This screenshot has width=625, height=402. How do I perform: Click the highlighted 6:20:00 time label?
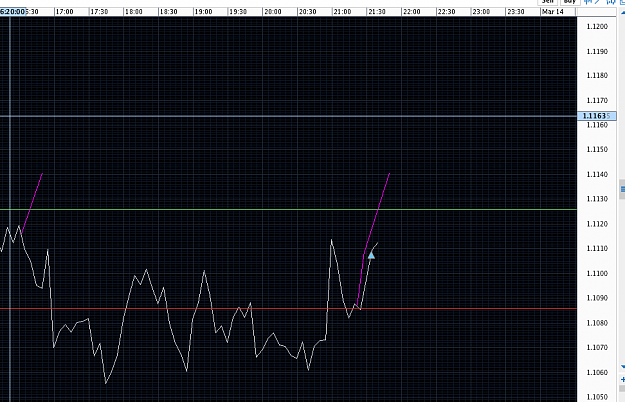(x=13, y=12)
